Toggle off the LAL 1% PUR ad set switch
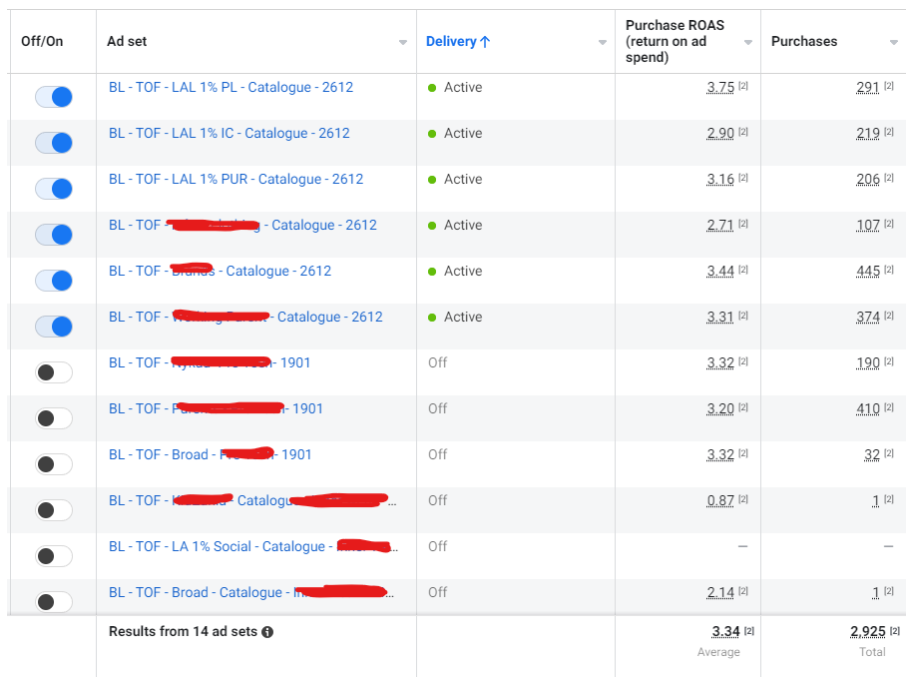 (54, 189)
